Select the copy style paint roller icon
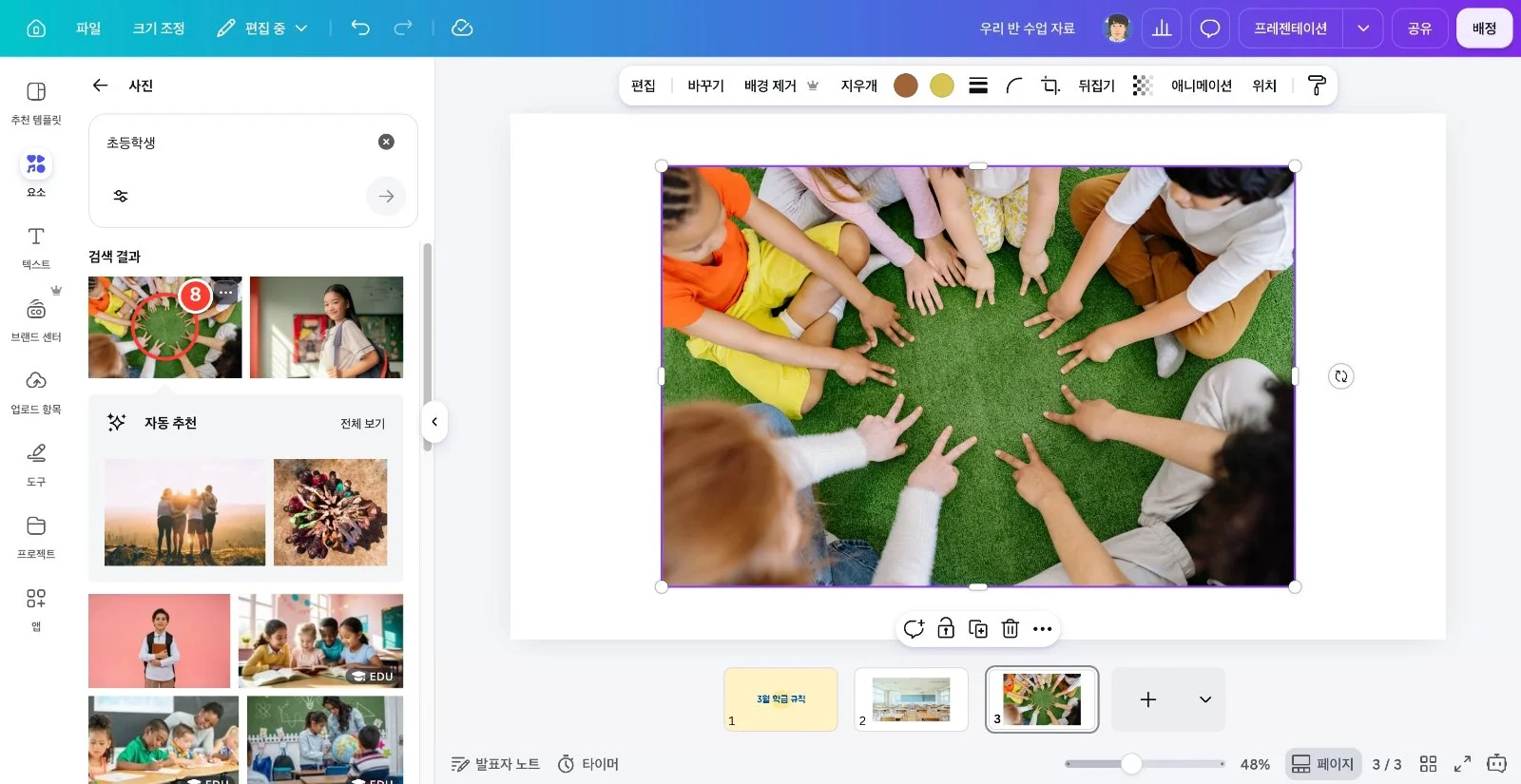 (1317, 86)
